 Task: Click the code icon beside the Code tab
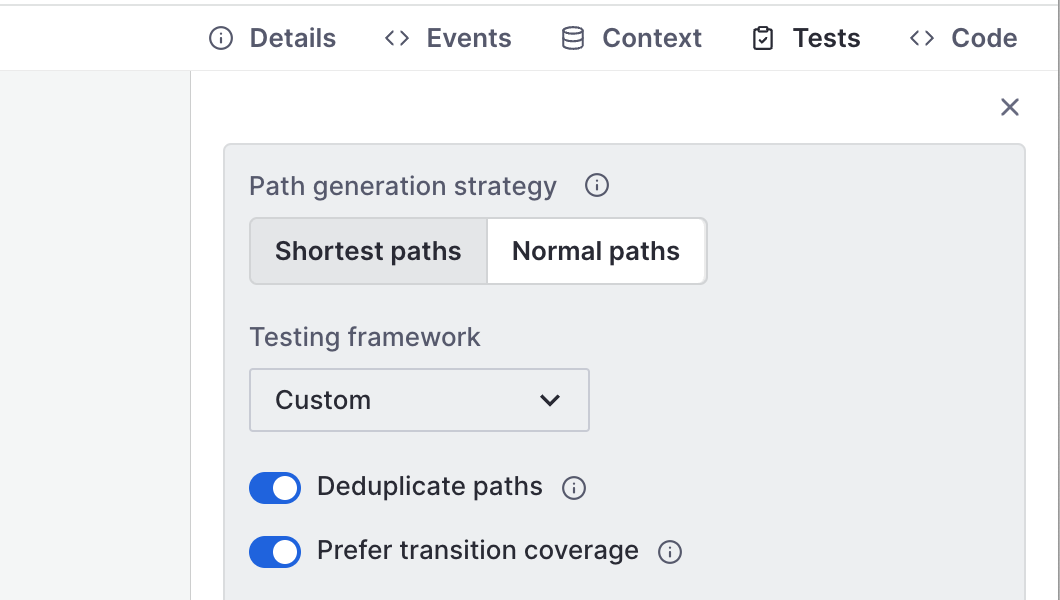[x=922, y=38]
